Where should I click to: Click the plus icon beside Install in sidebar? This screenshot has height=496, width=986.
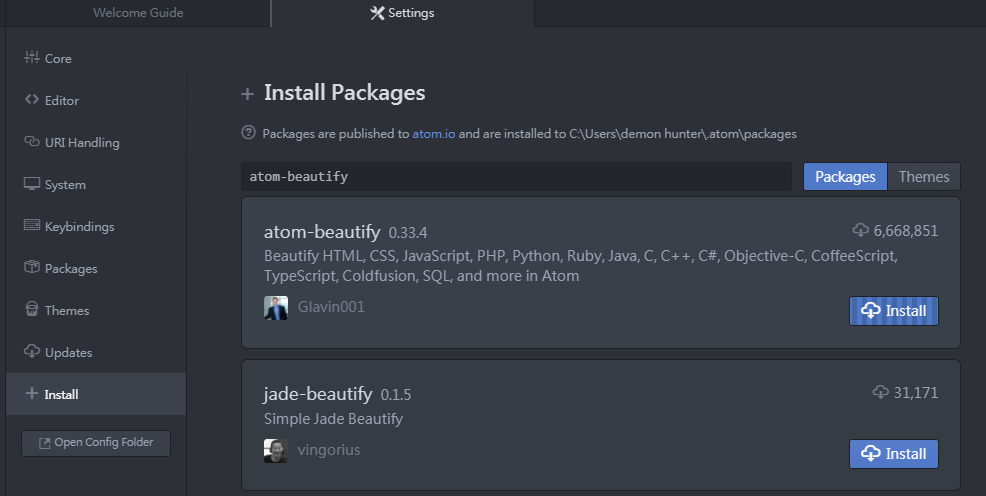(31, 394)
